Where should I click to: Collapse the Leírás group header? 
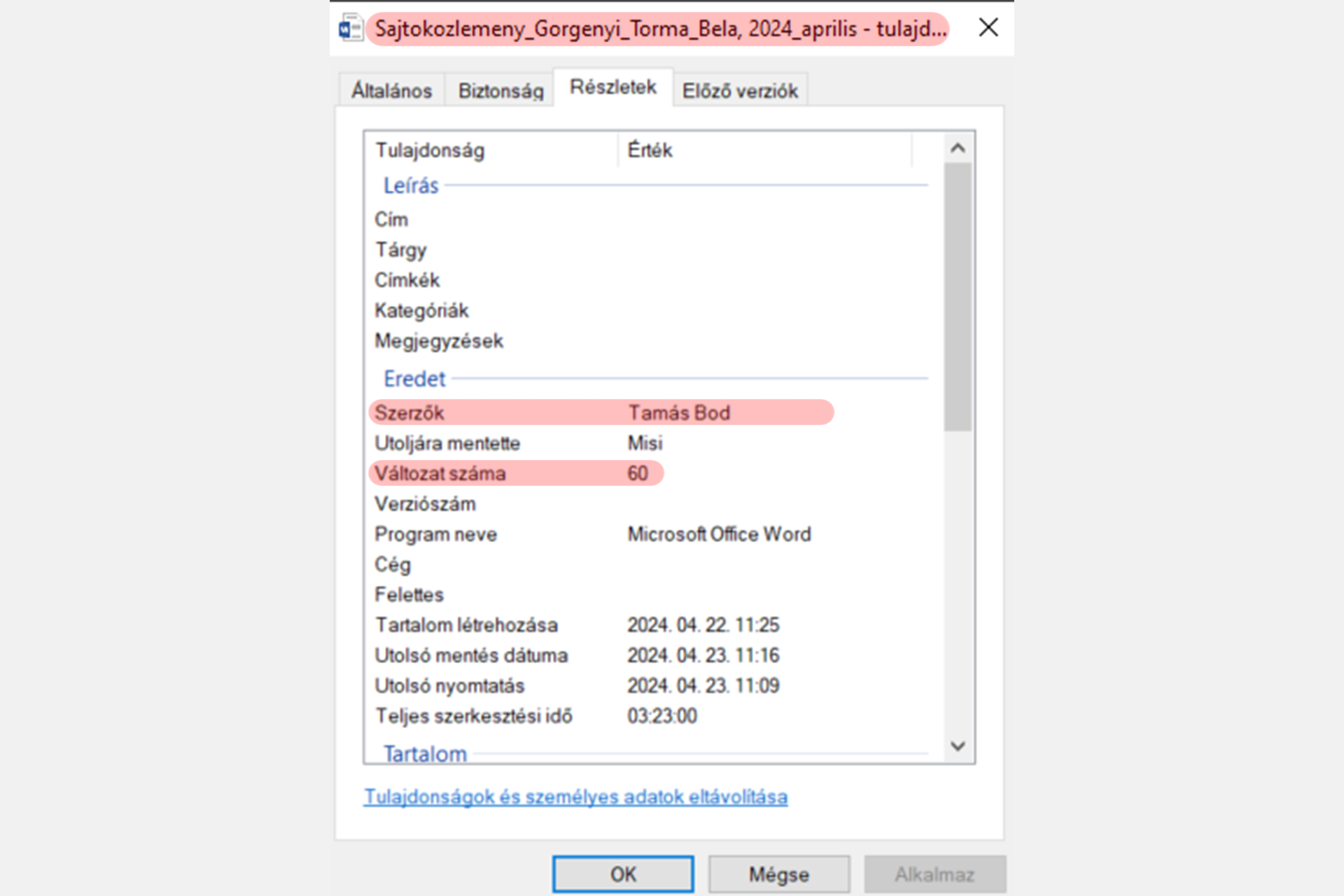point(411,185)
